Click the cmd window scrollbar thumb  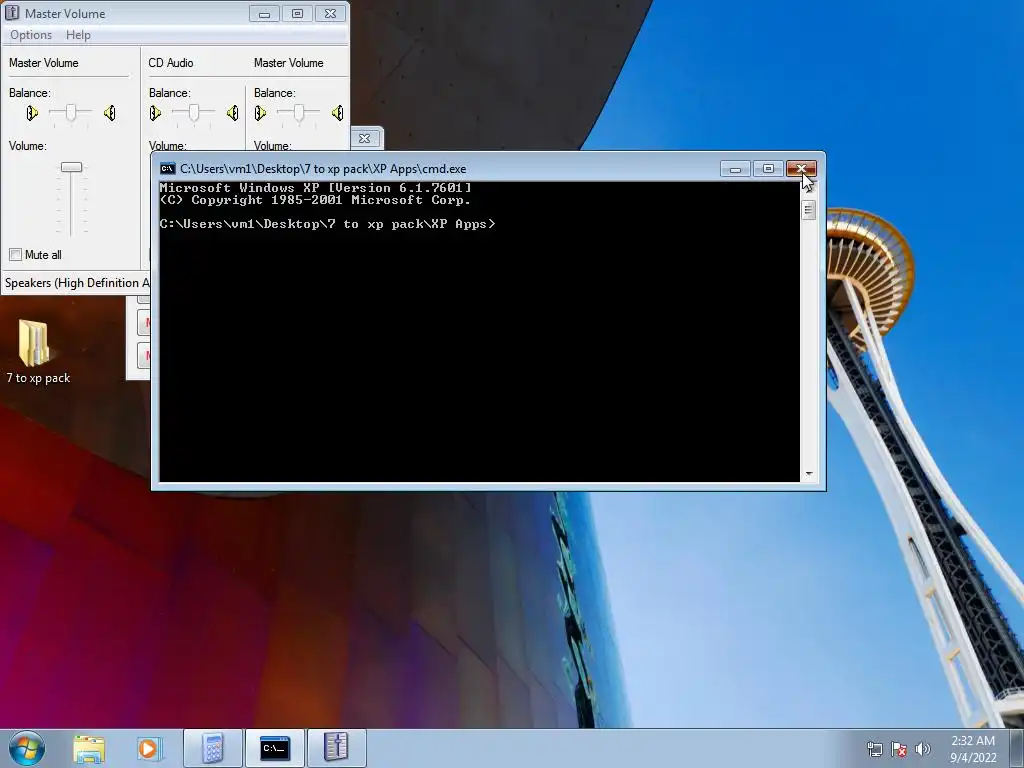point(808,210)
